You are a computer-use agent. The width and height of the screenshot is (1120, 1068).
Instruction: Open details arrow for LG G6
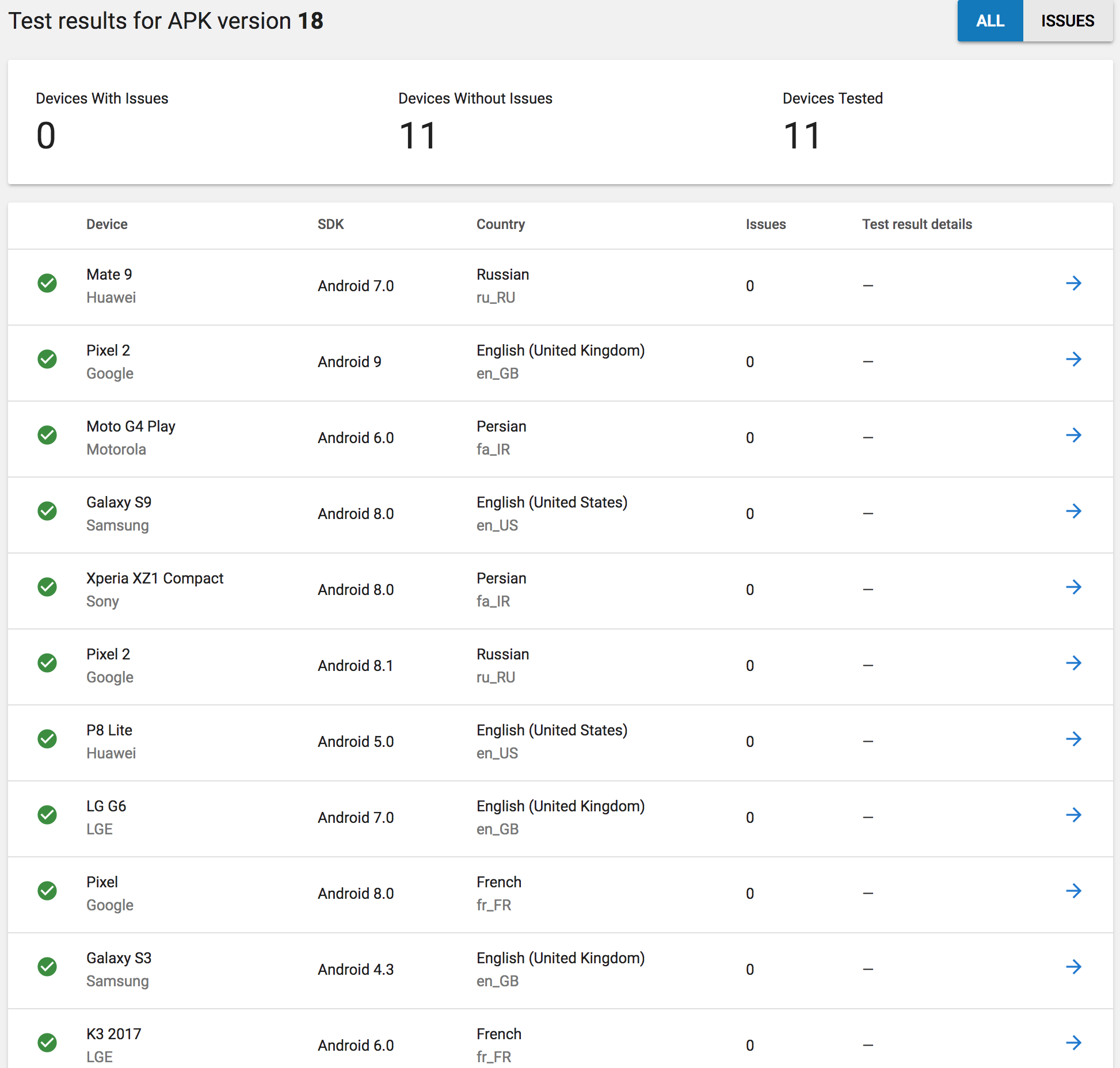click(1073, 815)
